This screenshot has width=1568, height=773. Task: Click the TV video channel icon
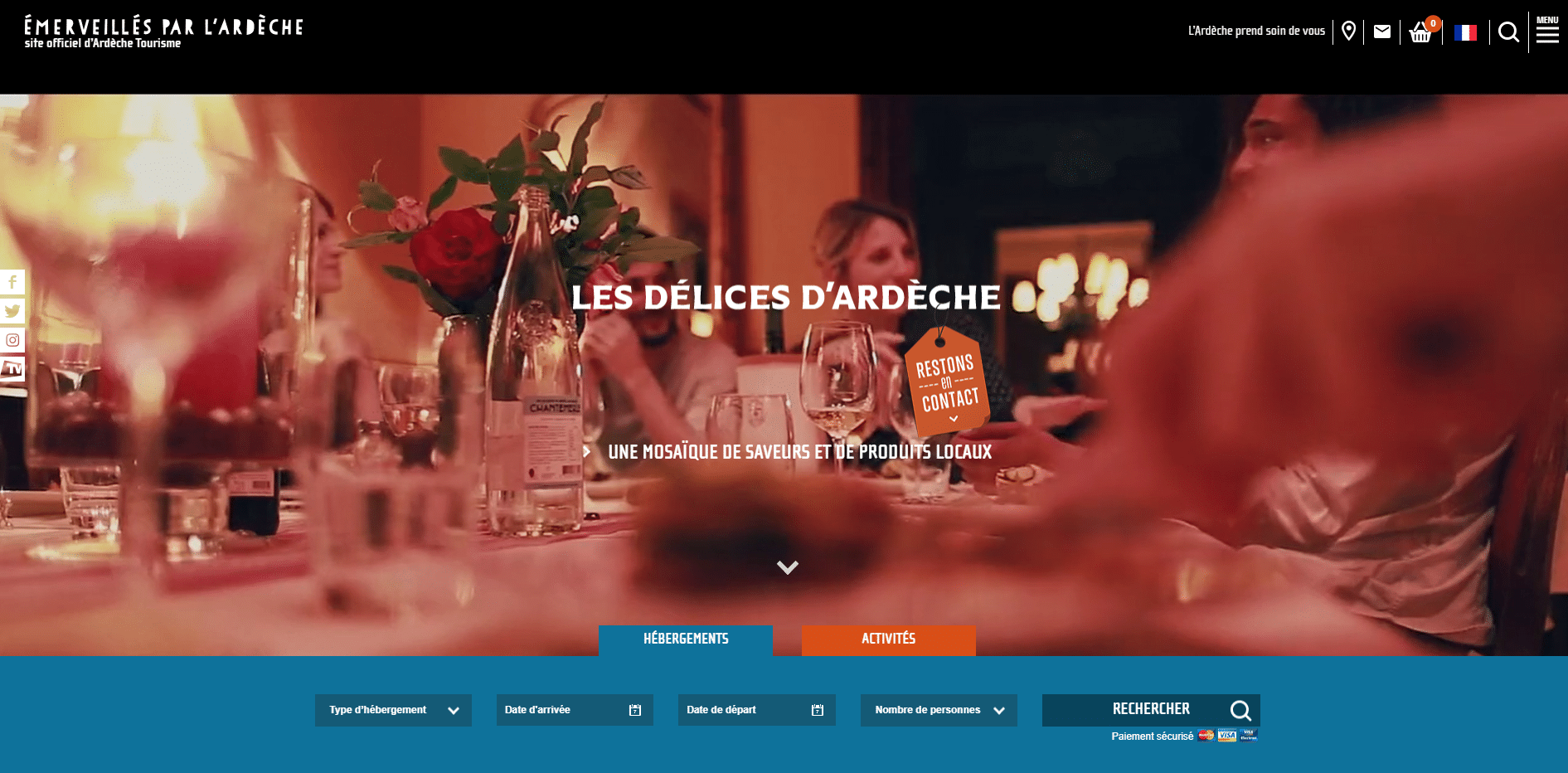pyautogui.click(x=12, y=369)
